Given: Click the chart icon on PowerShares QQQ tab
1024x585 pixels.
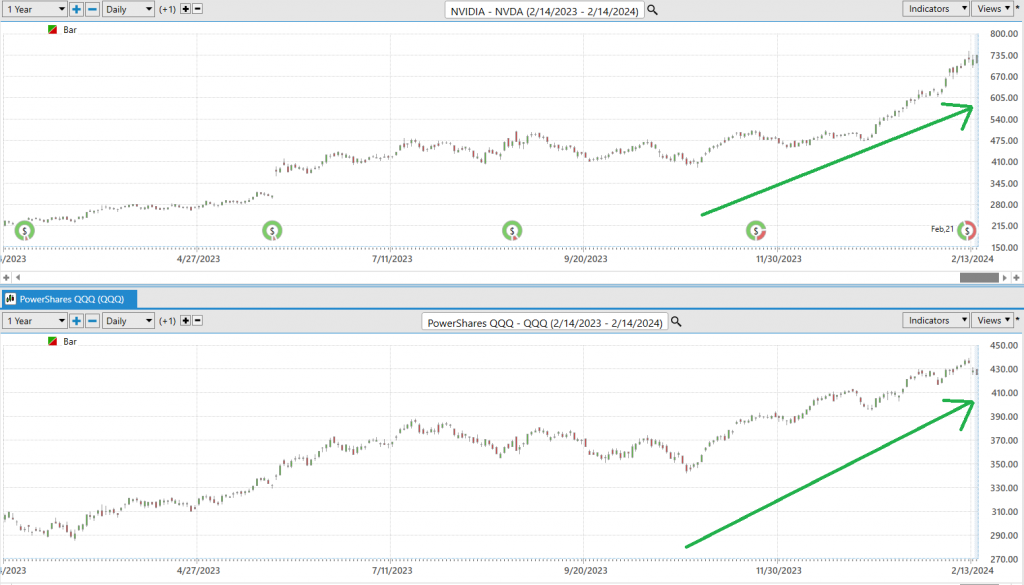Looking at the screenshot, I should 10,299.
